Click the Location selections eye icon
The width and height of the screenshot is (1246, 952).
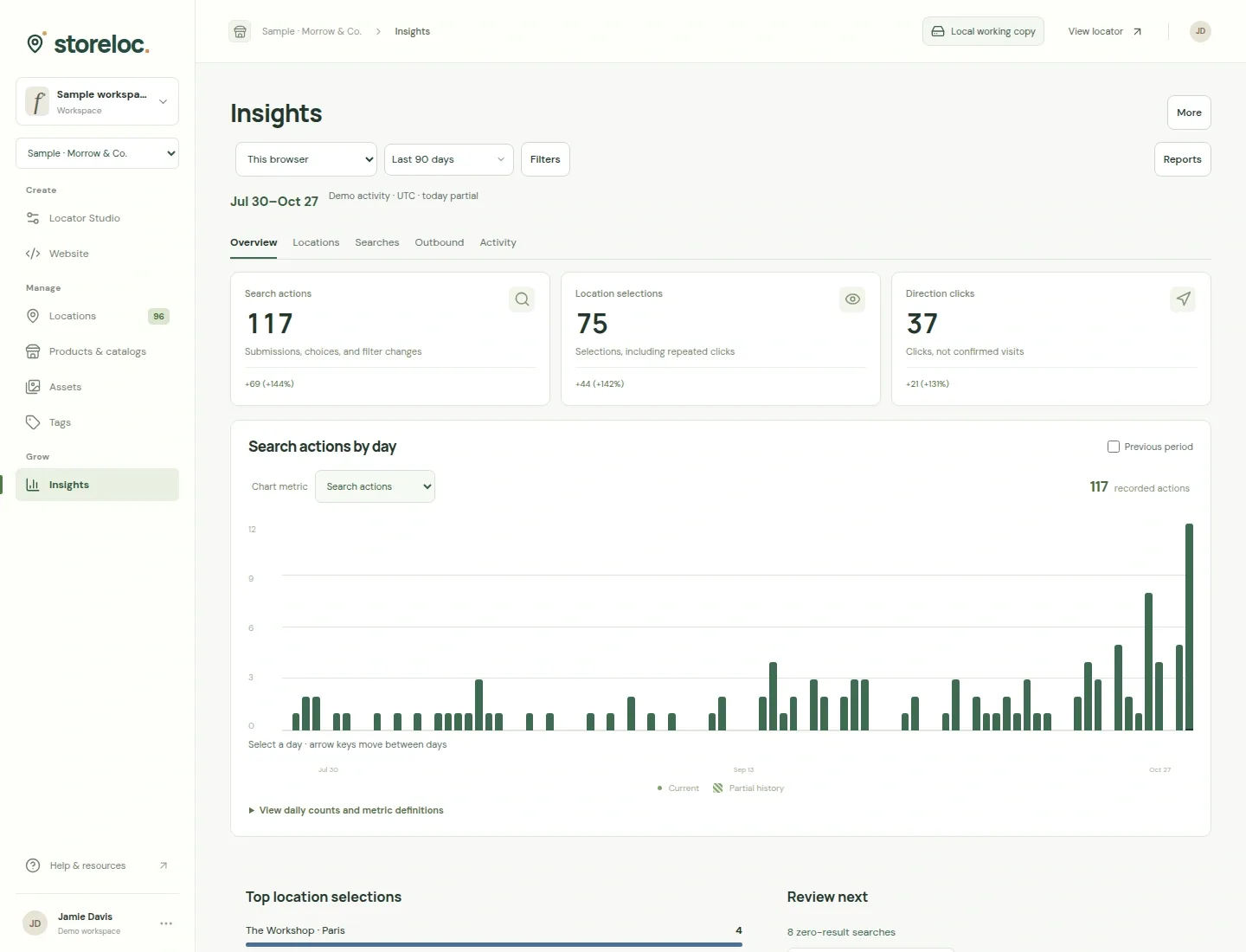(x=852, y=299)
